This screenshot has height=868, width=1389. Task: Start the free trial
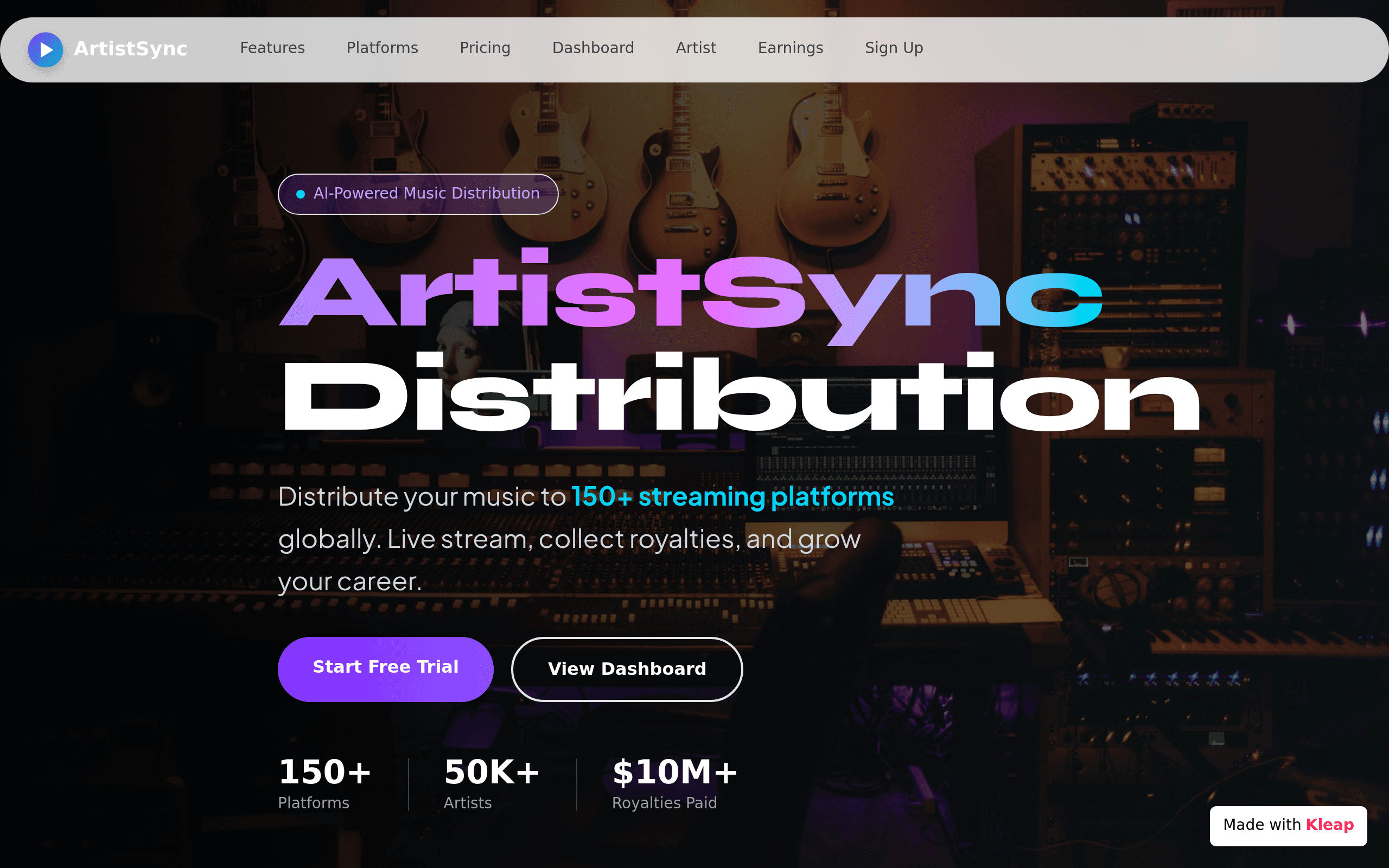(385, 669)
